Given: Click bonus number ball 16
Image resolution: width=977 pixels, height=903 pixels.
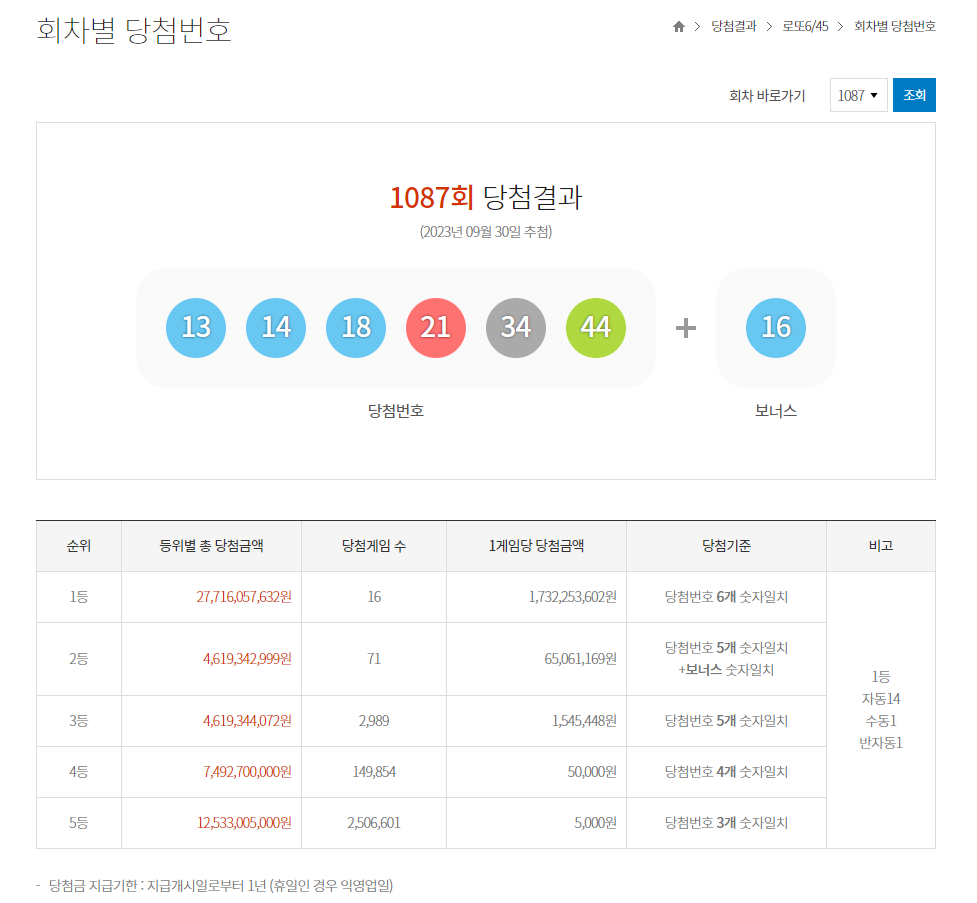Looking at the screenshot, I should click(776, 328).
